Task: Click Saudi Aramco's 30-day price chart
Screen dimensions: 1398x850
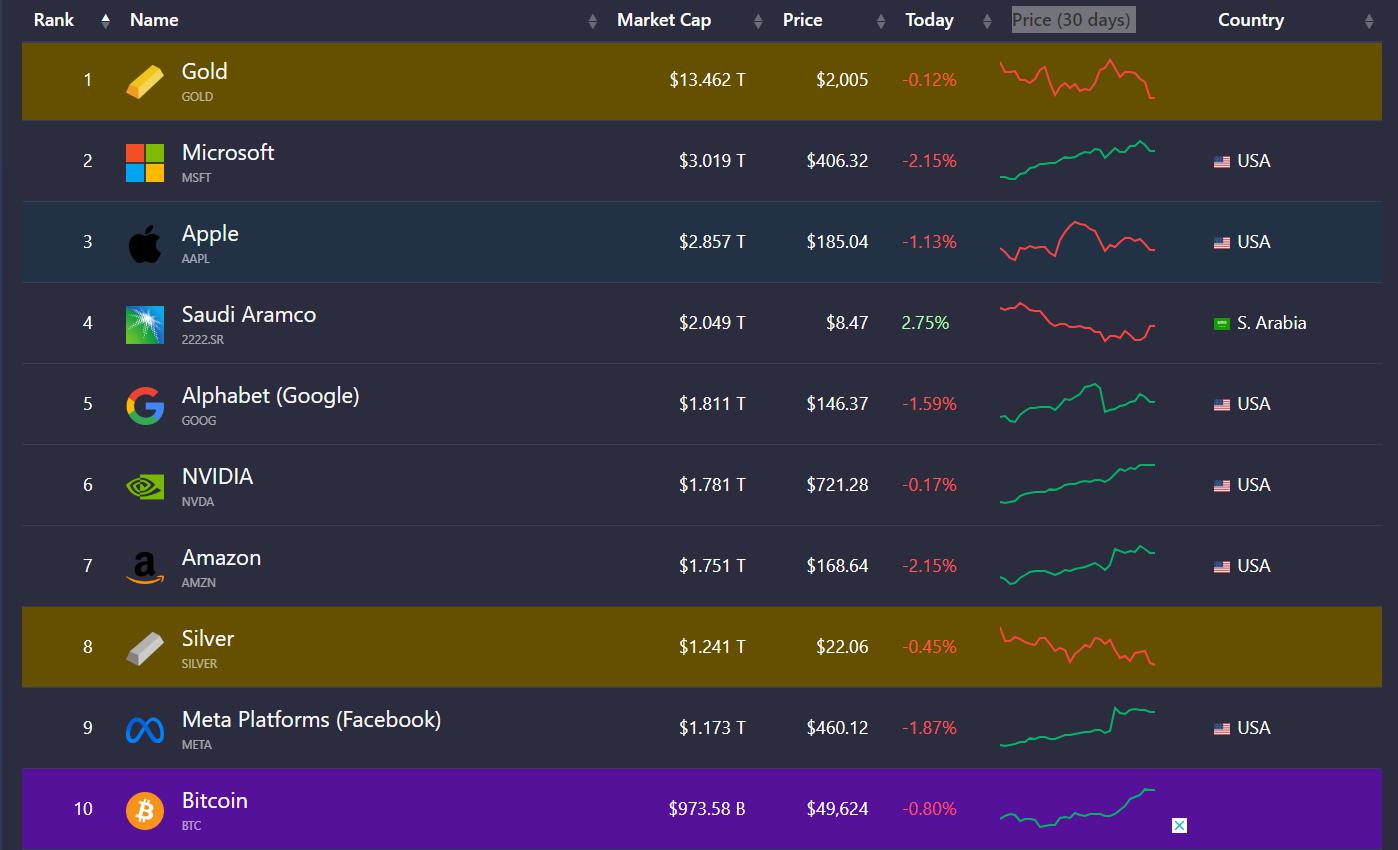Action: (1077, 322)
